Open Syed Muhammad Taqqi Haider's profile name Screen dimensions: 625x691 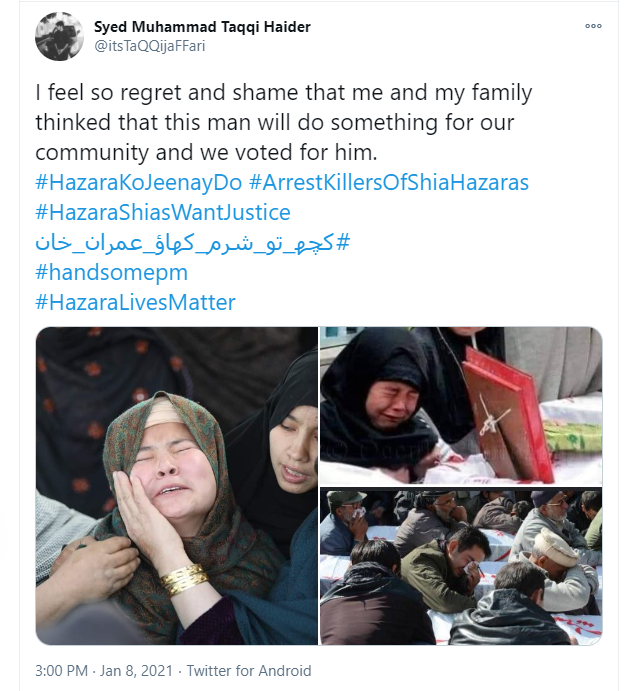pos(202,27)
